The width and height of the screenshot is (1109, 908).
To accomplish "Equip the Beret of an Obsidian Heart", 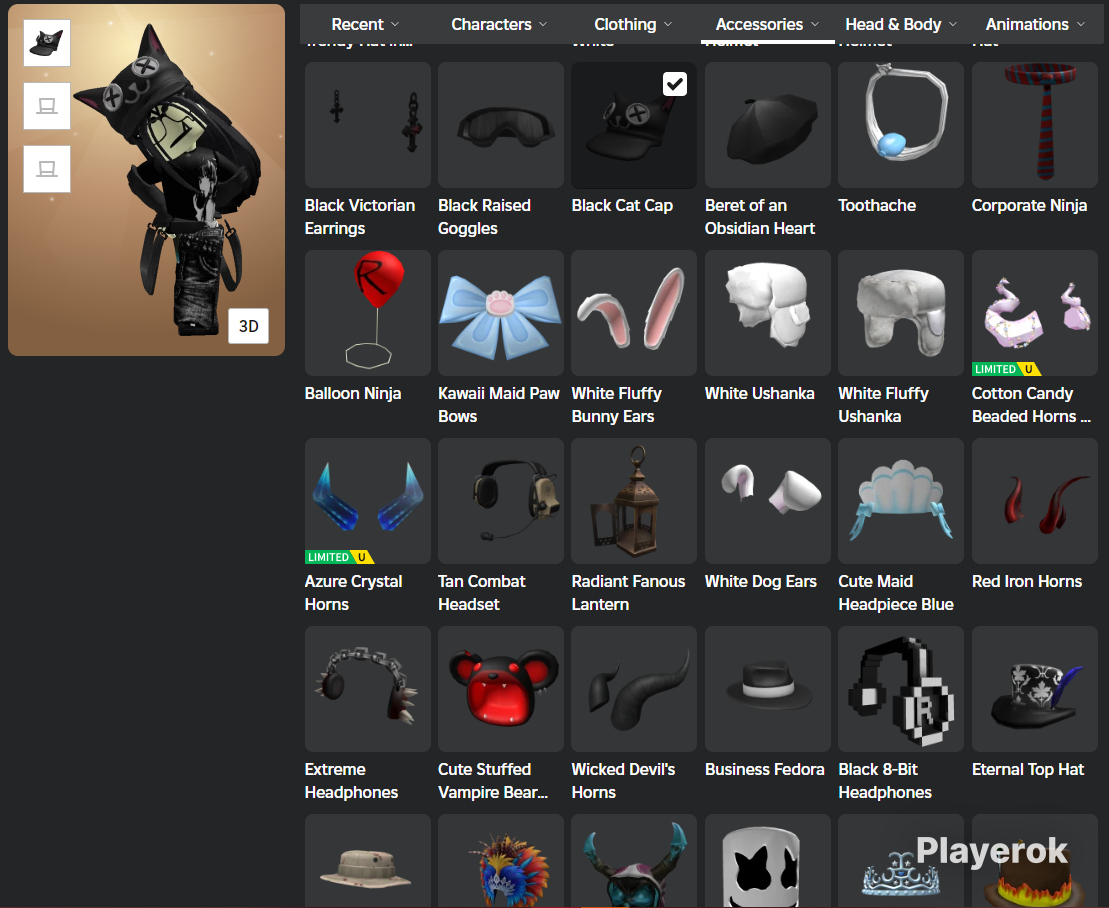I will (x=767, y=125).
